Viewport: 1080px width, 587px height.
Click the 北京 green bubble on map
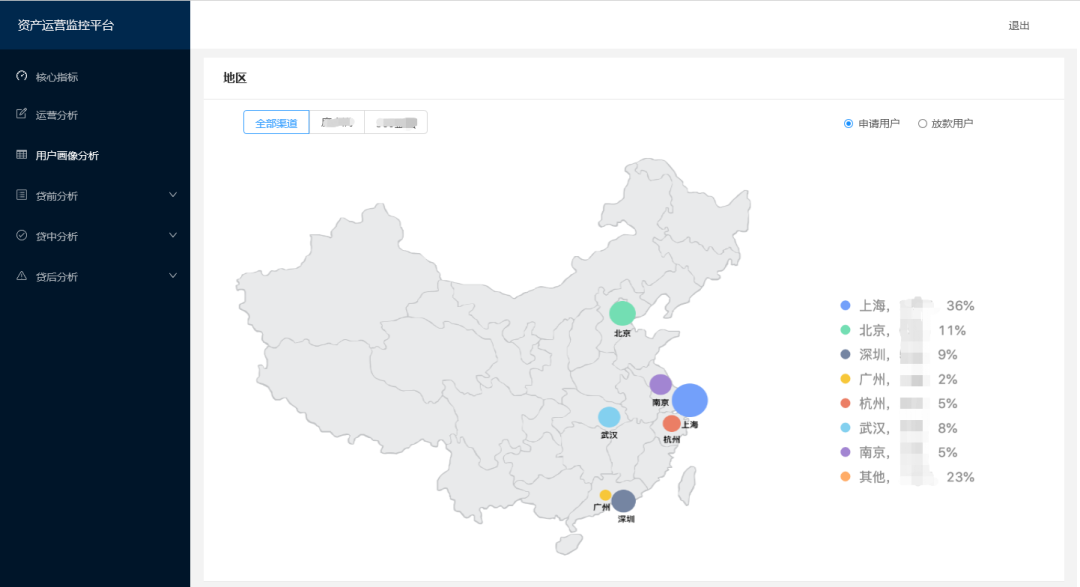[622, 313]
